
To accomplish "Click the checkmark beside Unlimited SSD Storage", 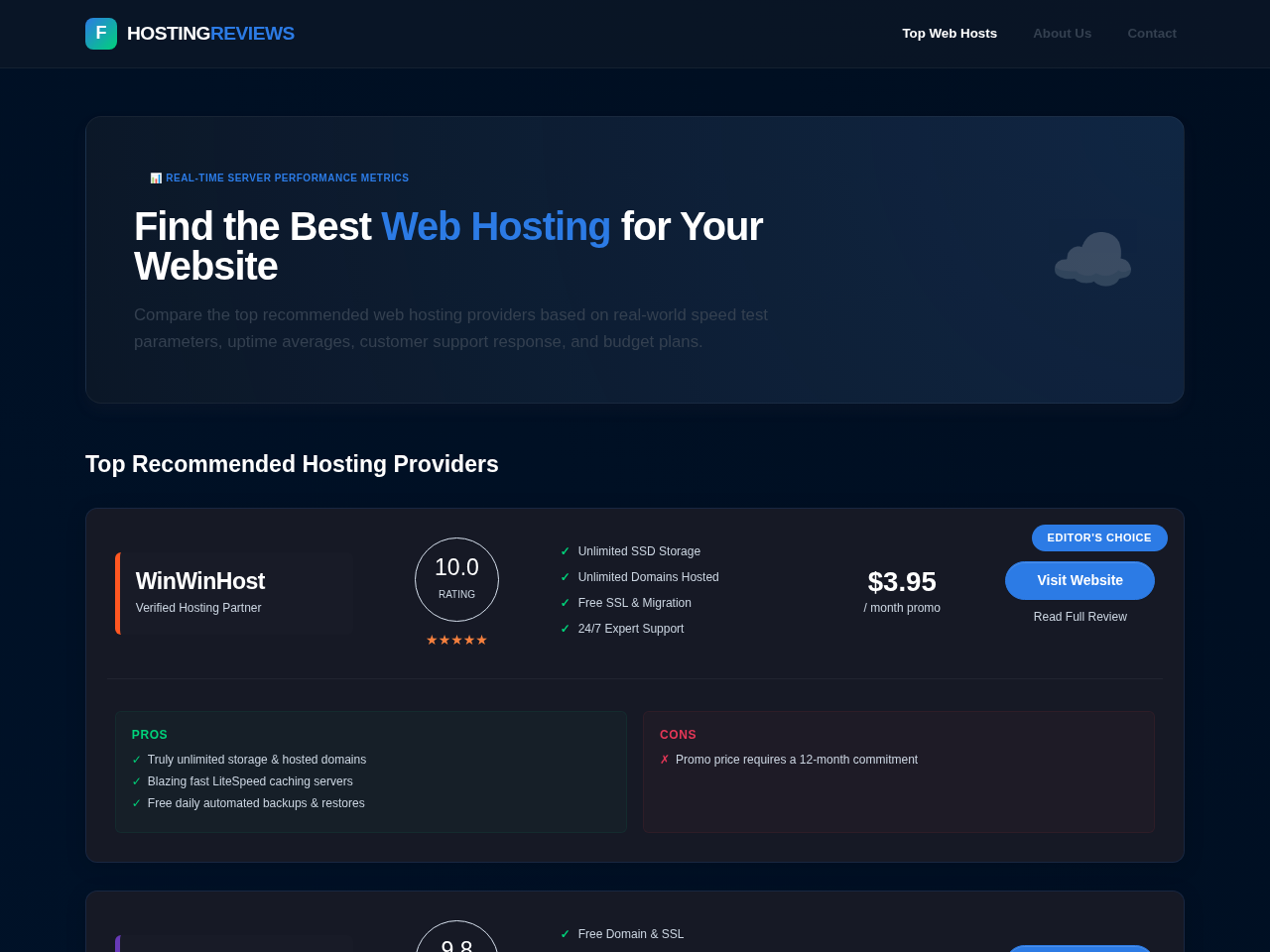I will 566,551.
